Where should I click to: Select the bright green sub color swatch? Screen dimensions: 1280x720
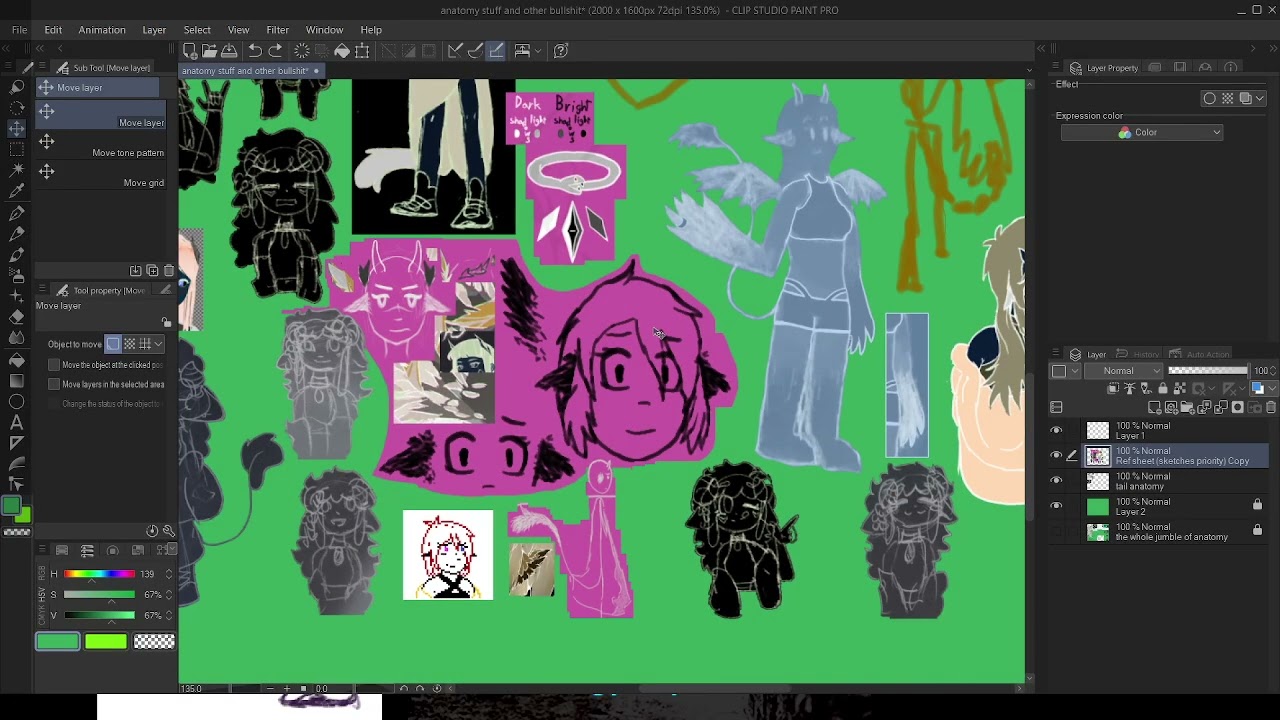(x=106, y=641)
